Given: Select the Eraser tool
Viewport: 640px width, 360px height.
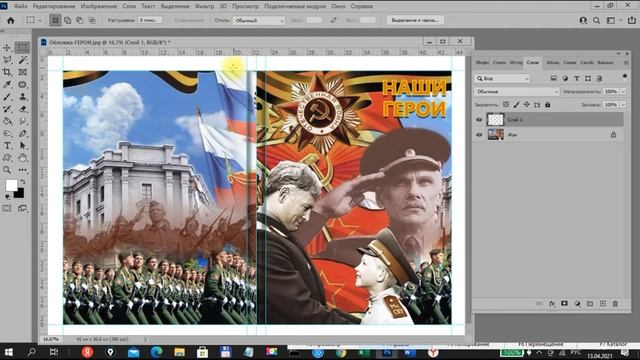Looking at the screenshot, I should [22, 109].
